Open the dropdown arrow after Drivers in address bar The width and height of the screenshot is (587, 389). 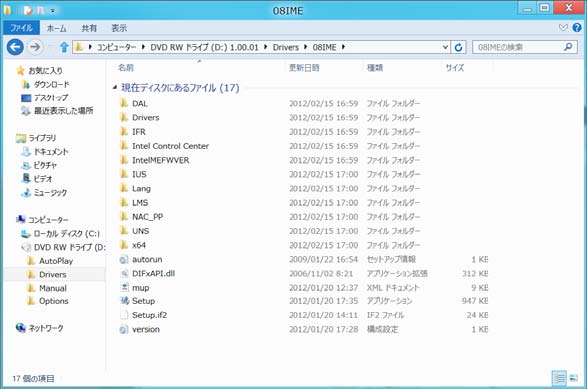coord(306,47)
